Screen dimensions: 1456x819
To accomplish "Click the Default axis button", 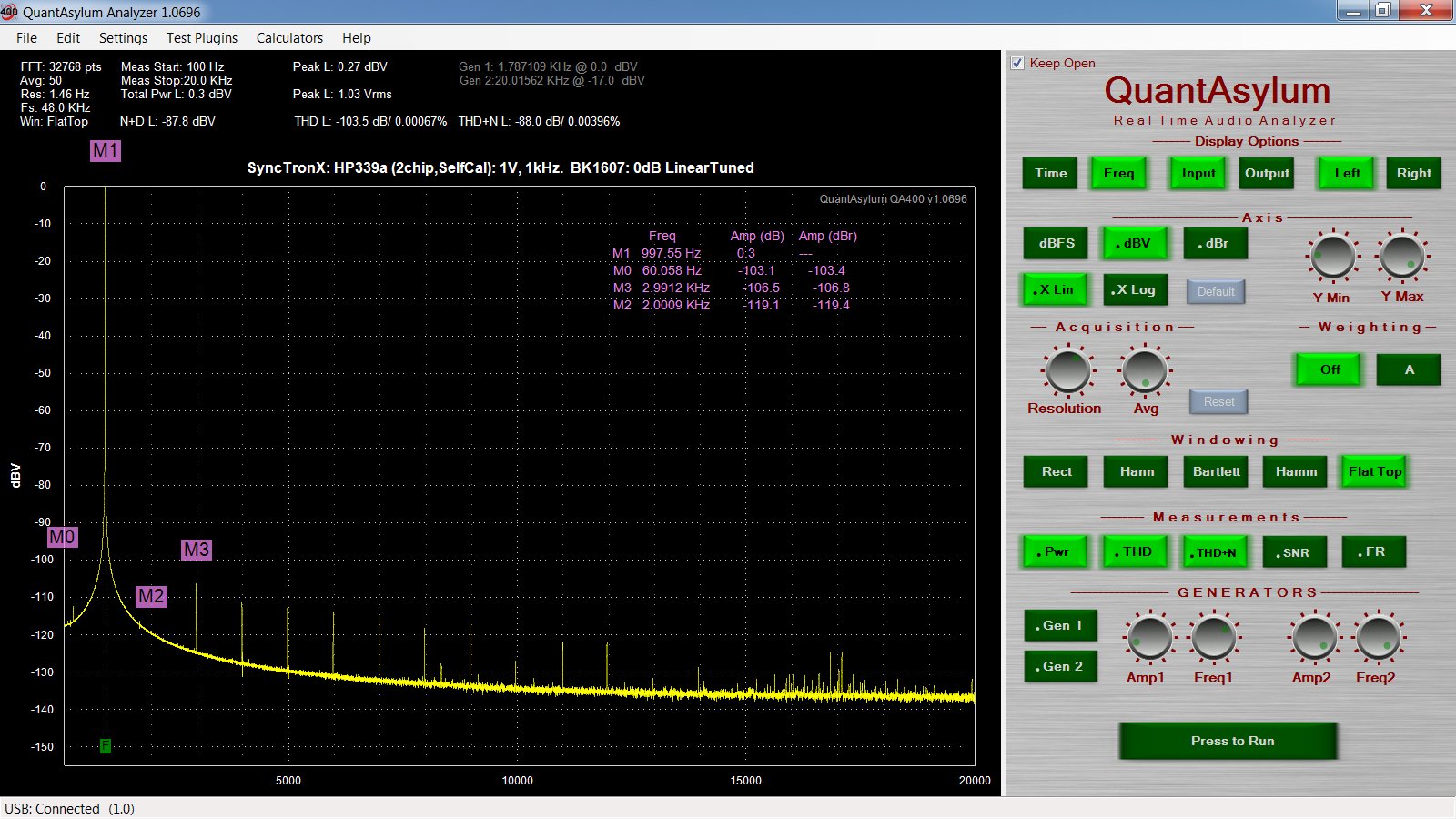I will 1216,291.
